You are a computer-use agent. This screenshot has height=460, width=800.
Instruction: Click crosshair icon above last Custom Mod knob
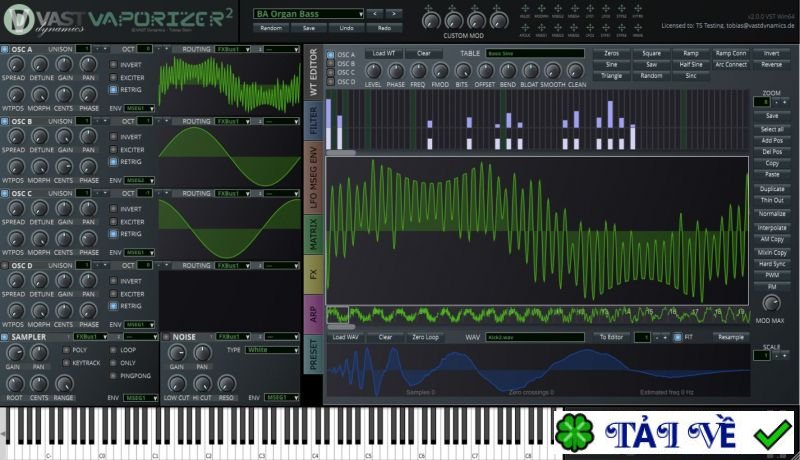pos(496,8)
